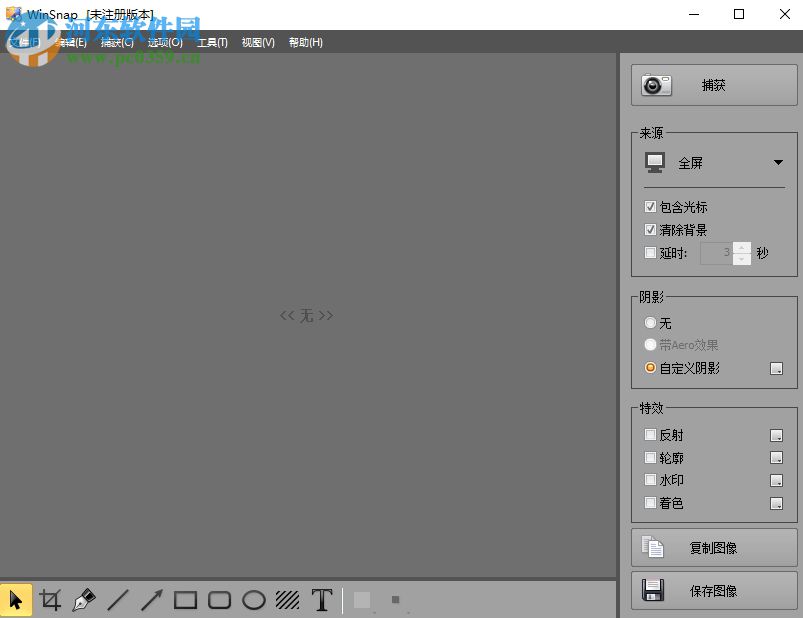Select the Rounded Rectangle tool
Viewport: 803px width, 618px height.
(x=220, y=600)
